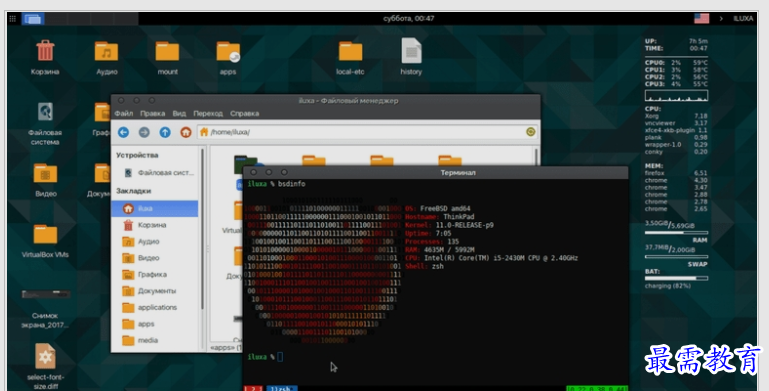This screenshot has height=391, width=769.
Task: Select the iluxa bookmark in sidebar
Action: (155, 209)
